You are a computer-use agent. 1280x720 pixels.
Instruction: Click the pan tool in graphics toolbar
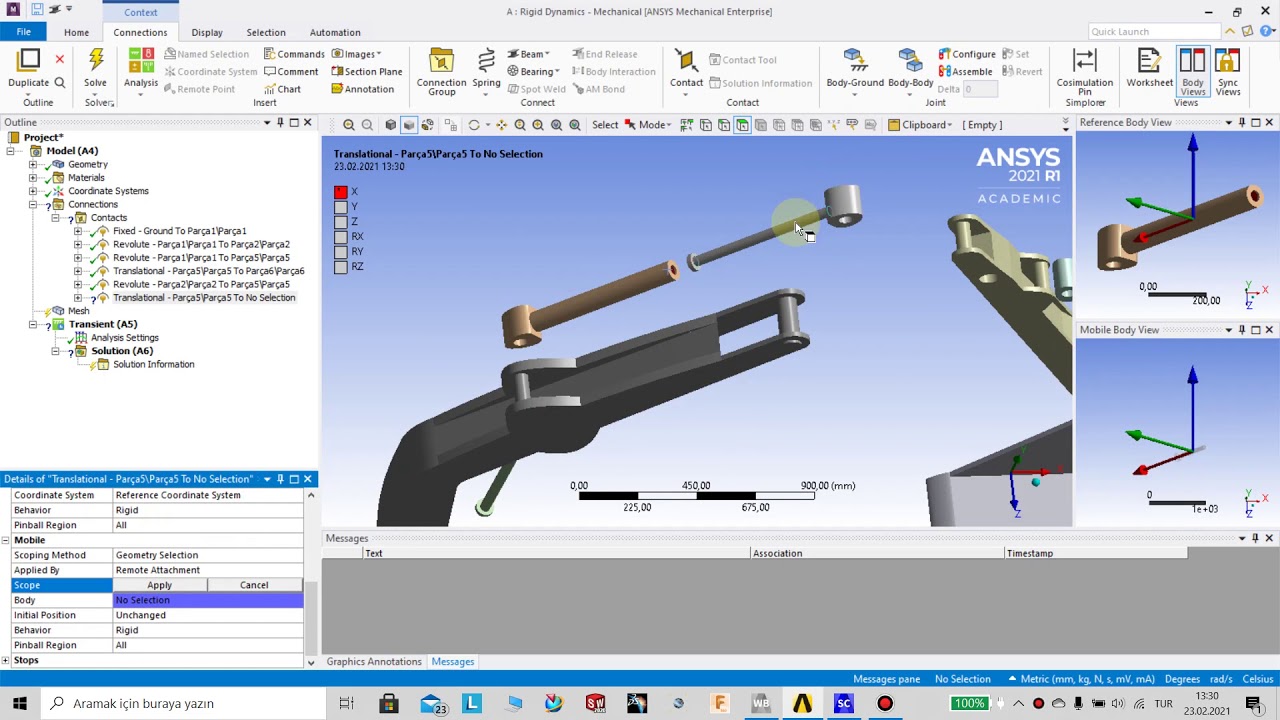click(501, 125)
